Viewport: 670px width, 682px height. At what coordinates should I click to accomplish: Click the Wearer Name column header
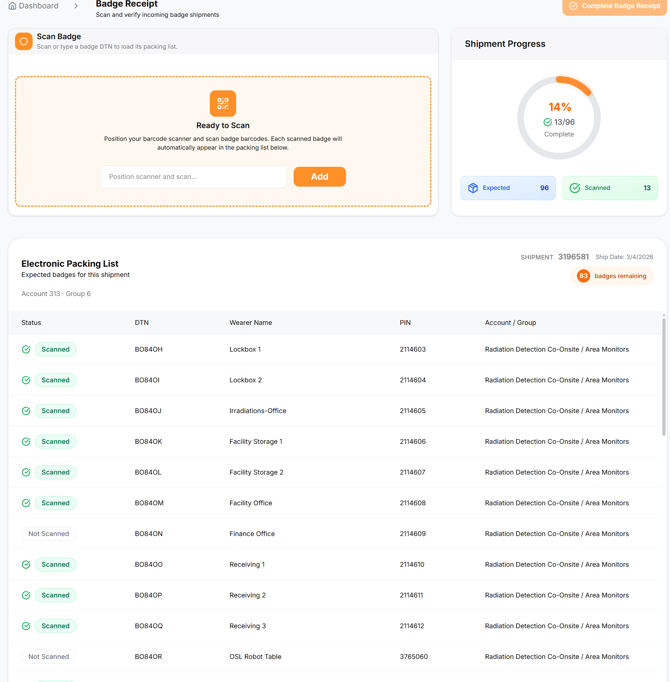click(x=251, y=323)
